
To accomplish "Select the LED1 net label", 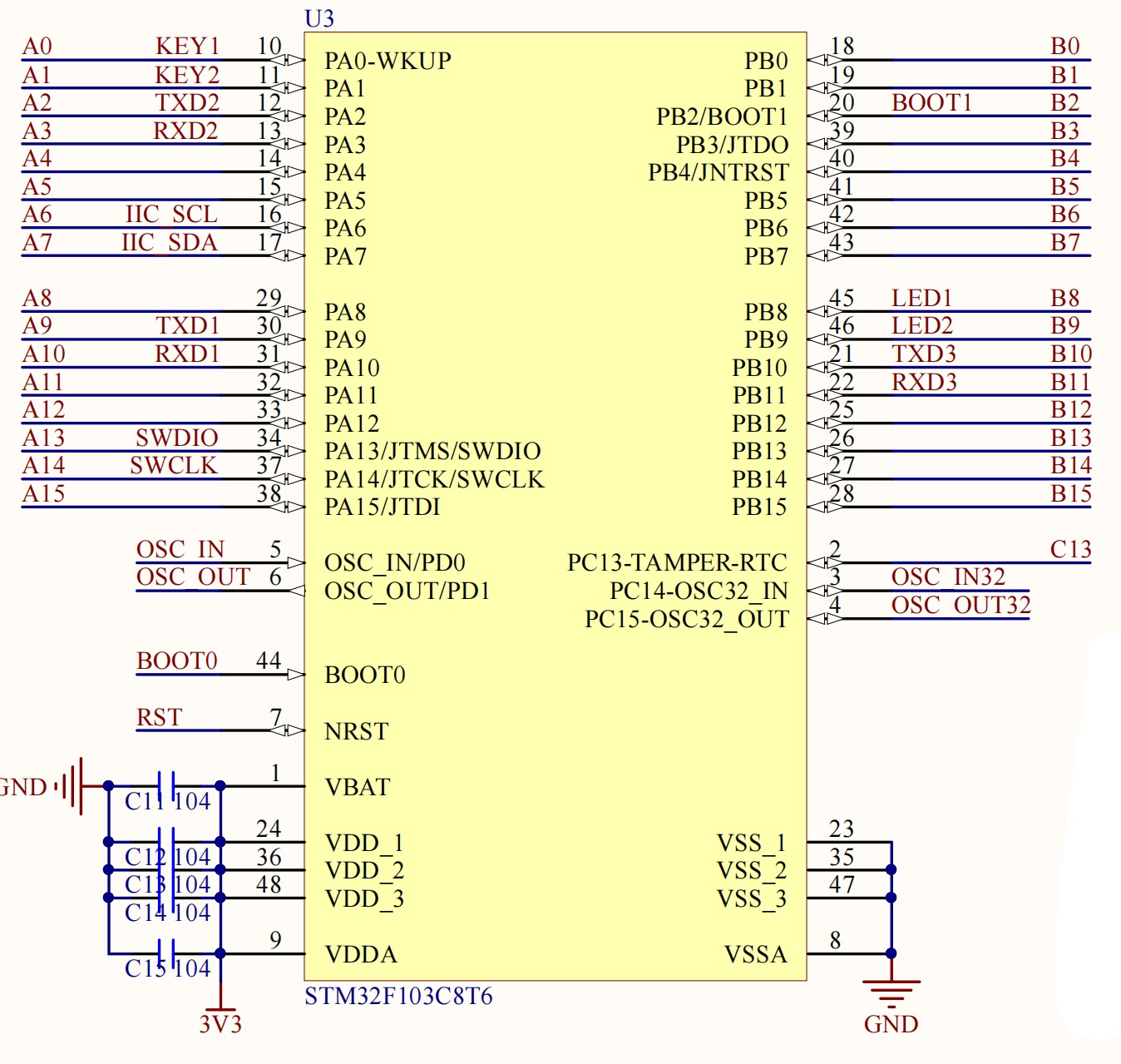I will [x=921, y=298].
